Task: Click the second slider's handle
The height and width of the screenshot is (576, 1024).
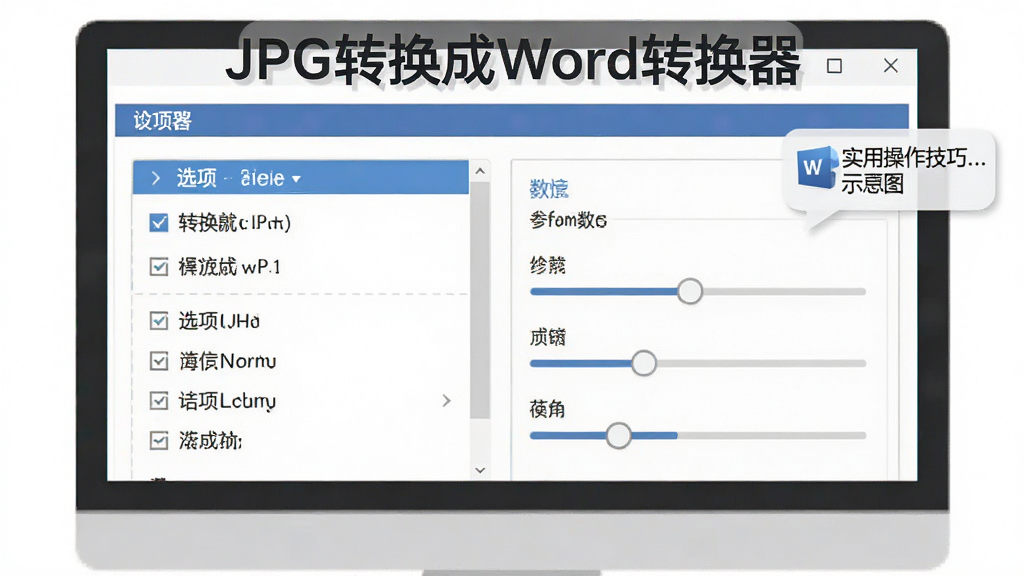Action: point(644,363)
